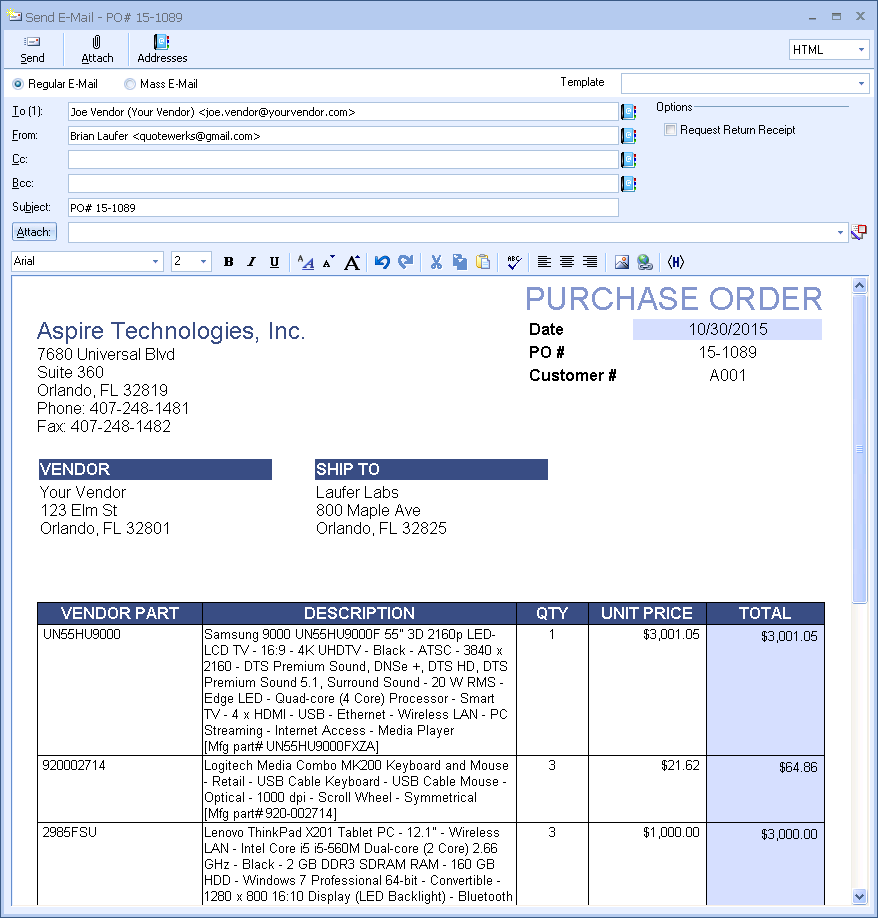Click the Attach button beside attachment field
Image resolution: width=878 pixels, height=918 pixels.
tap(34, 232)
